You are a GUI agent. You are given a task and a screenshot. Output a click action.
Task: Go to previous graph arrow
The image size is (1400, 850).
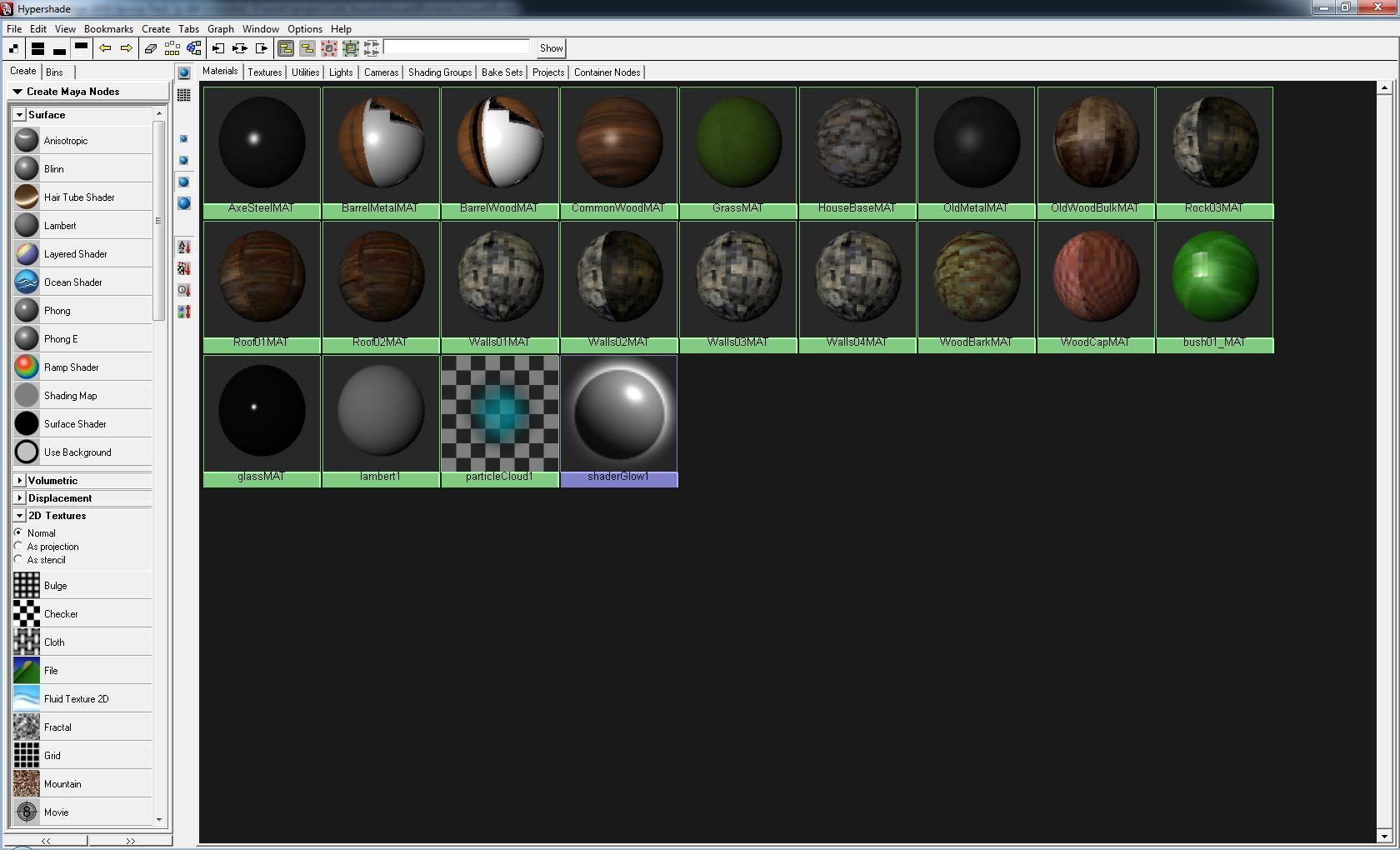[x=105, y=48]
